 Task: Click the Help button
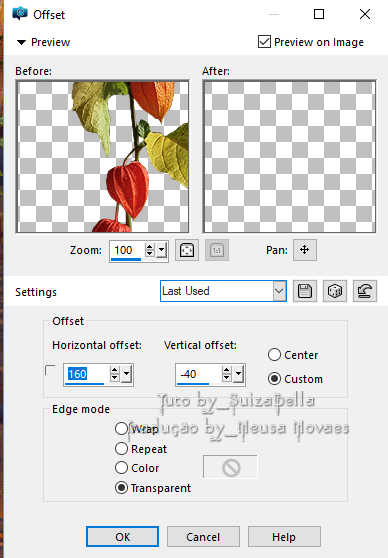click(x=284, y=537)
